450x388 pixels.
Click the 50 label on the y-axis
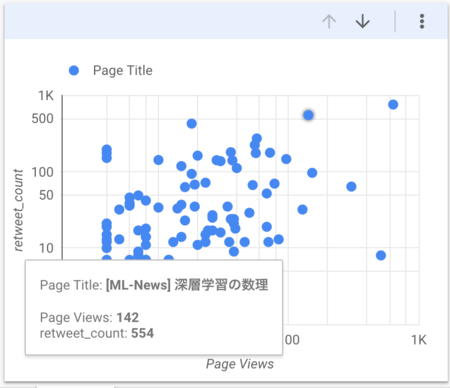[x=46, y=195]
